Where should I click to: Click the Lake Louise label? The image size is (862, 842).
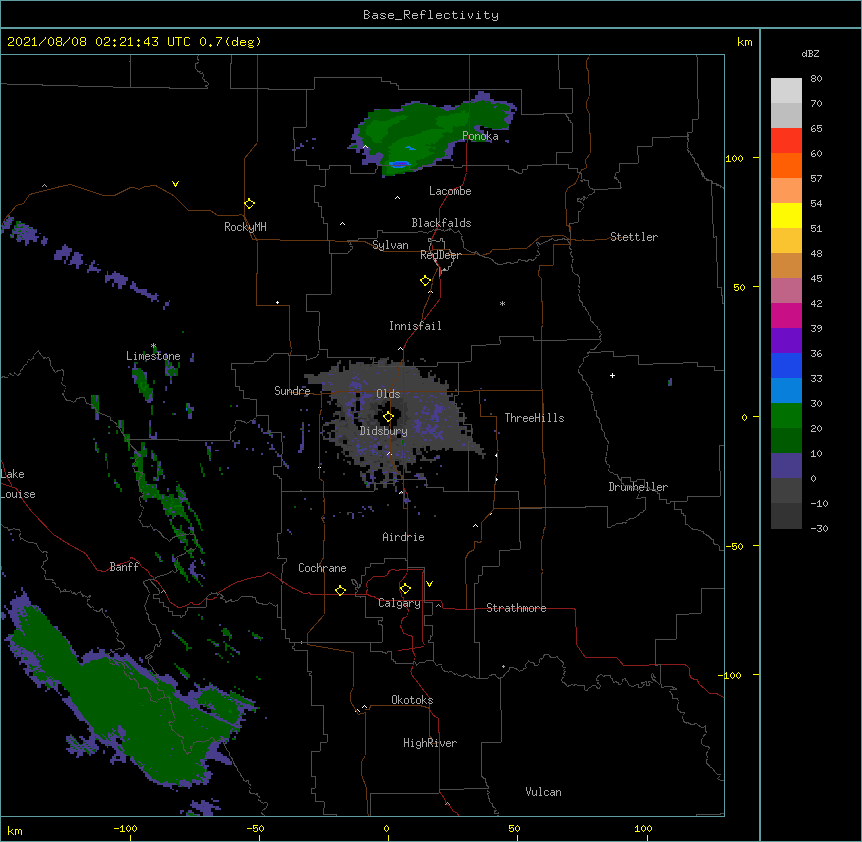[18, 484]
